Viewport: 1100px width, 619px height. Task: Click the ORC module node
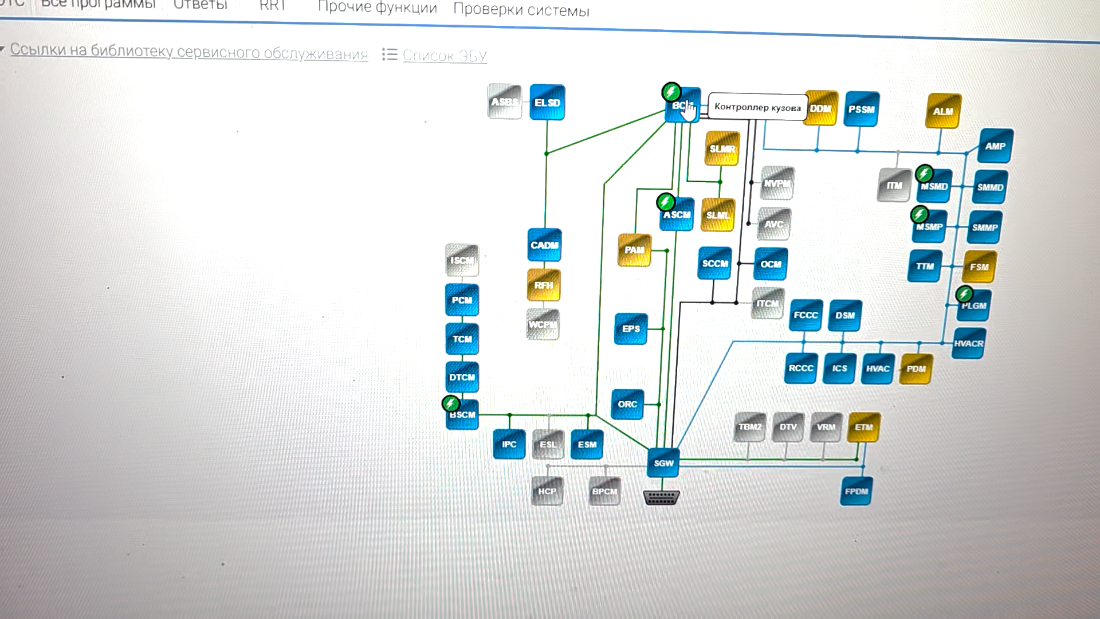[628, 404]
